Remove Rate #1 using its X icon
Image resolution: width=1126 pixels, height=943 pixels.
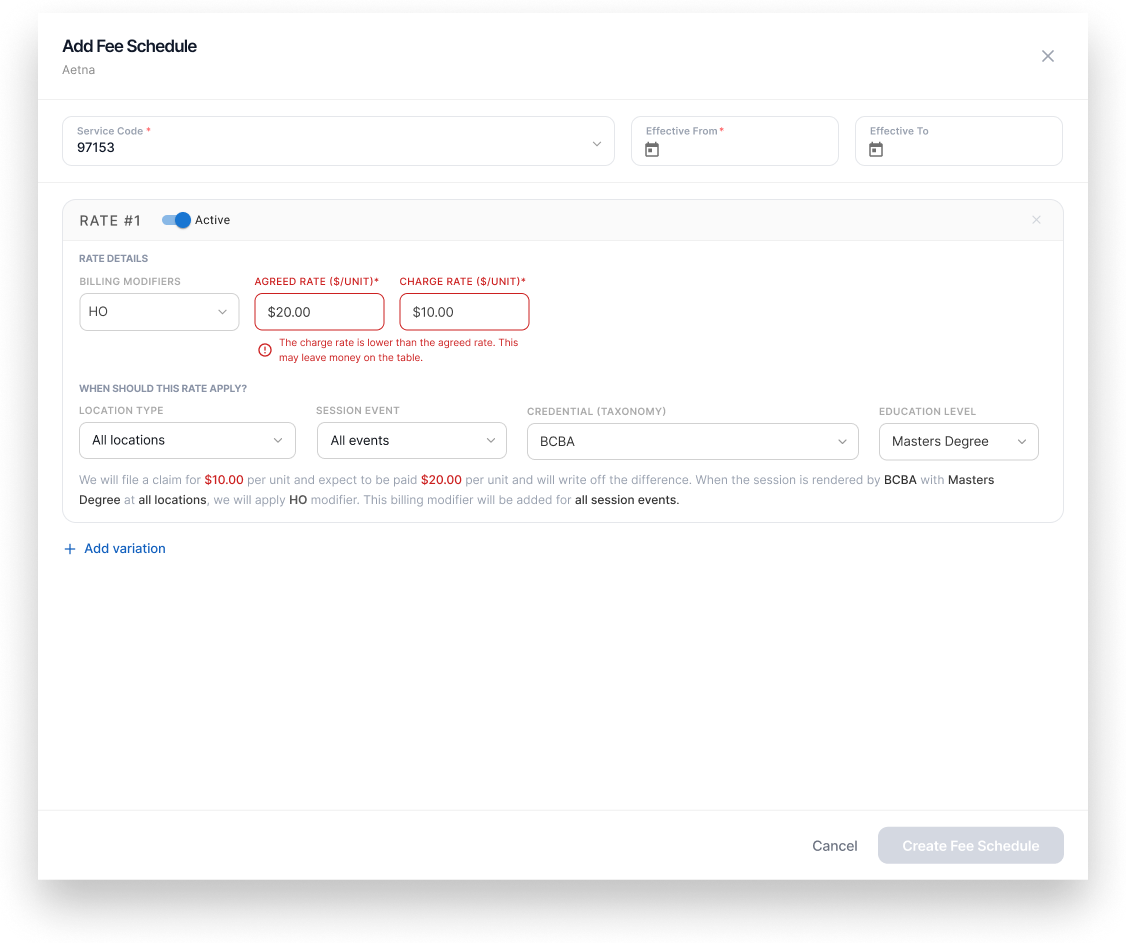pyautogui.click(x=1036, y=220)
